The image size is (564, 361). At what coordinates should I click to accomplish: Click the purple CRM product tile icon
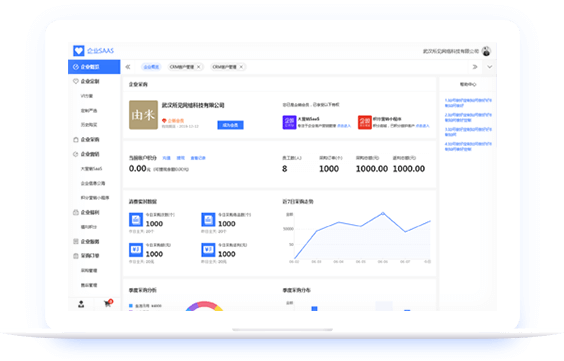pyautogui.click(x=289, y=122)
